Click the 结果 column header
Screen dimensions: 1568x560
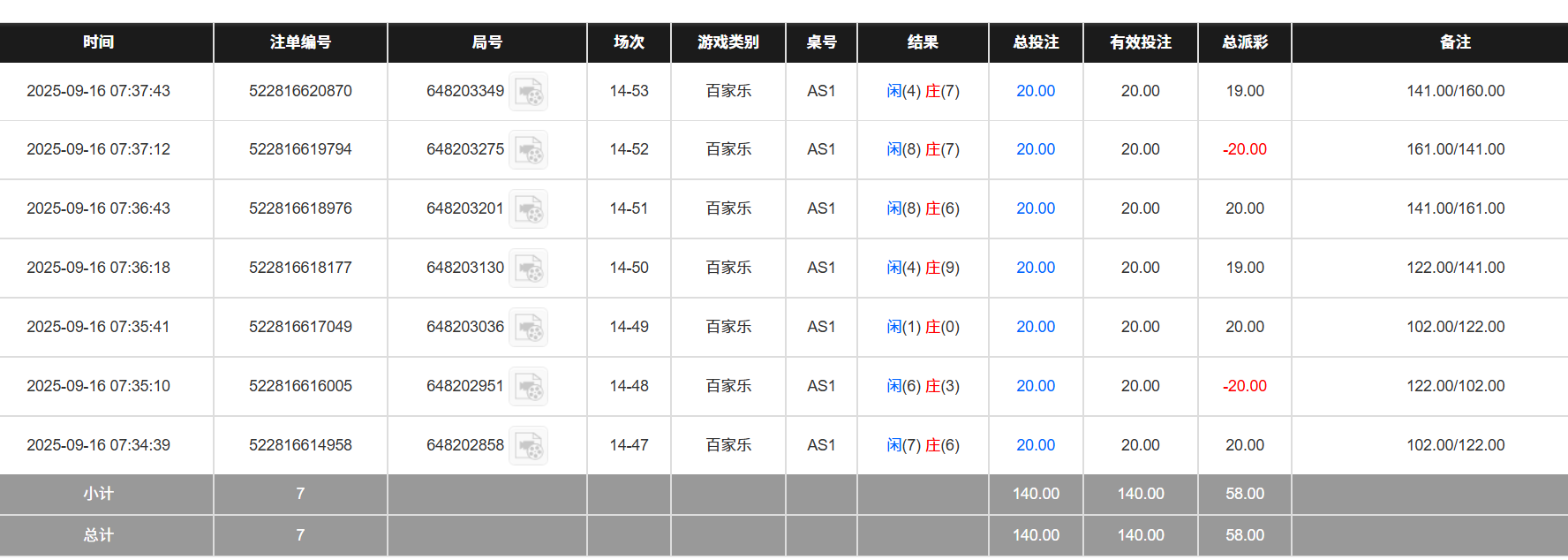click(923, 42)
